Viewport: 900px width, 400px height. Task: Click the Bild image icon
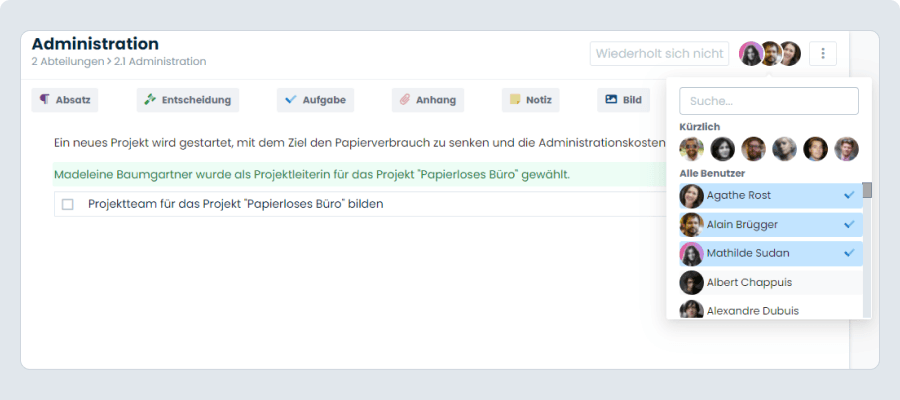611,100
